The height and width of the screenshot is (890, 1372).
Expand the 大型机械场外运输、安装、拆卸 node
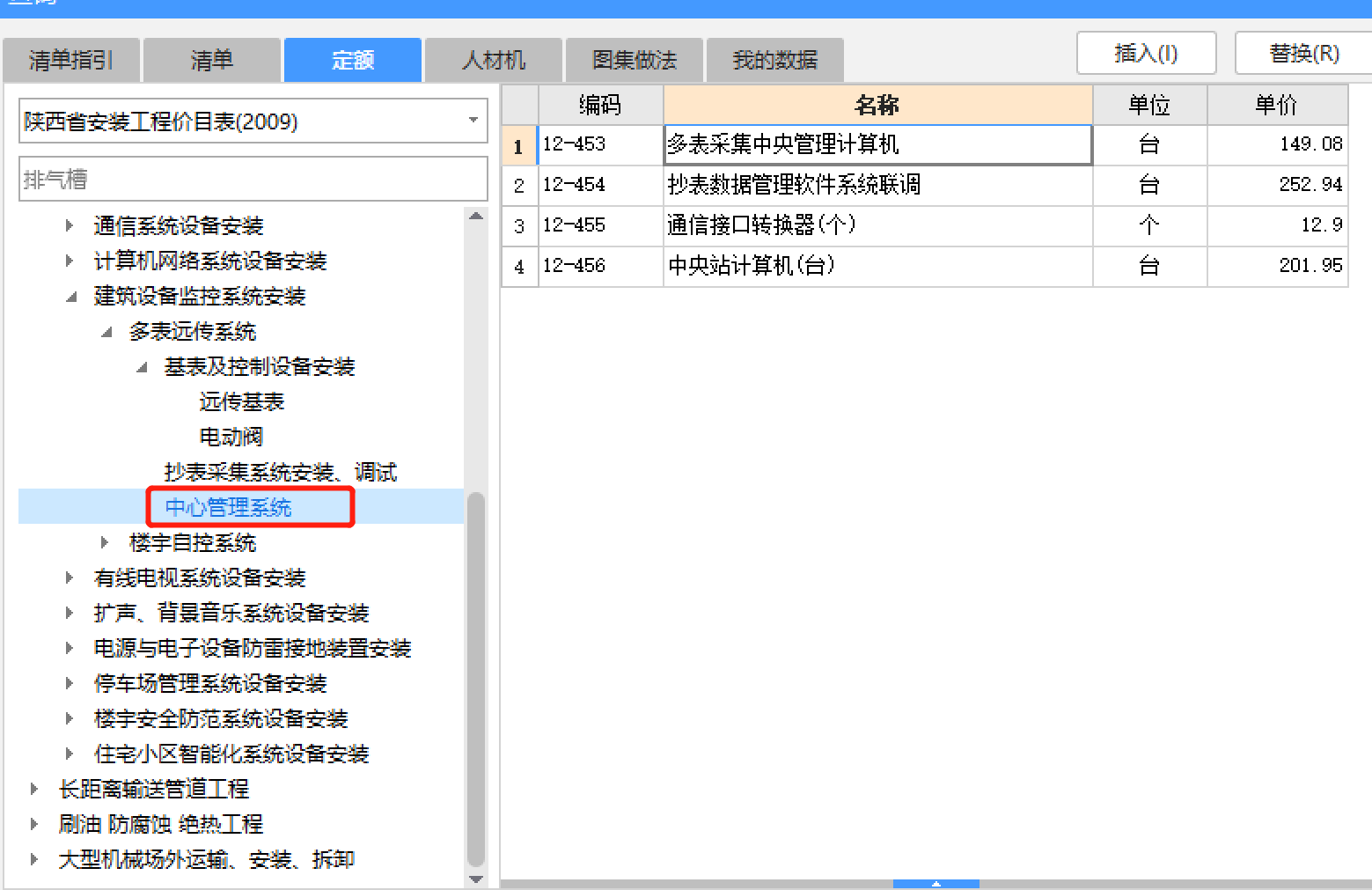[34, 859]
